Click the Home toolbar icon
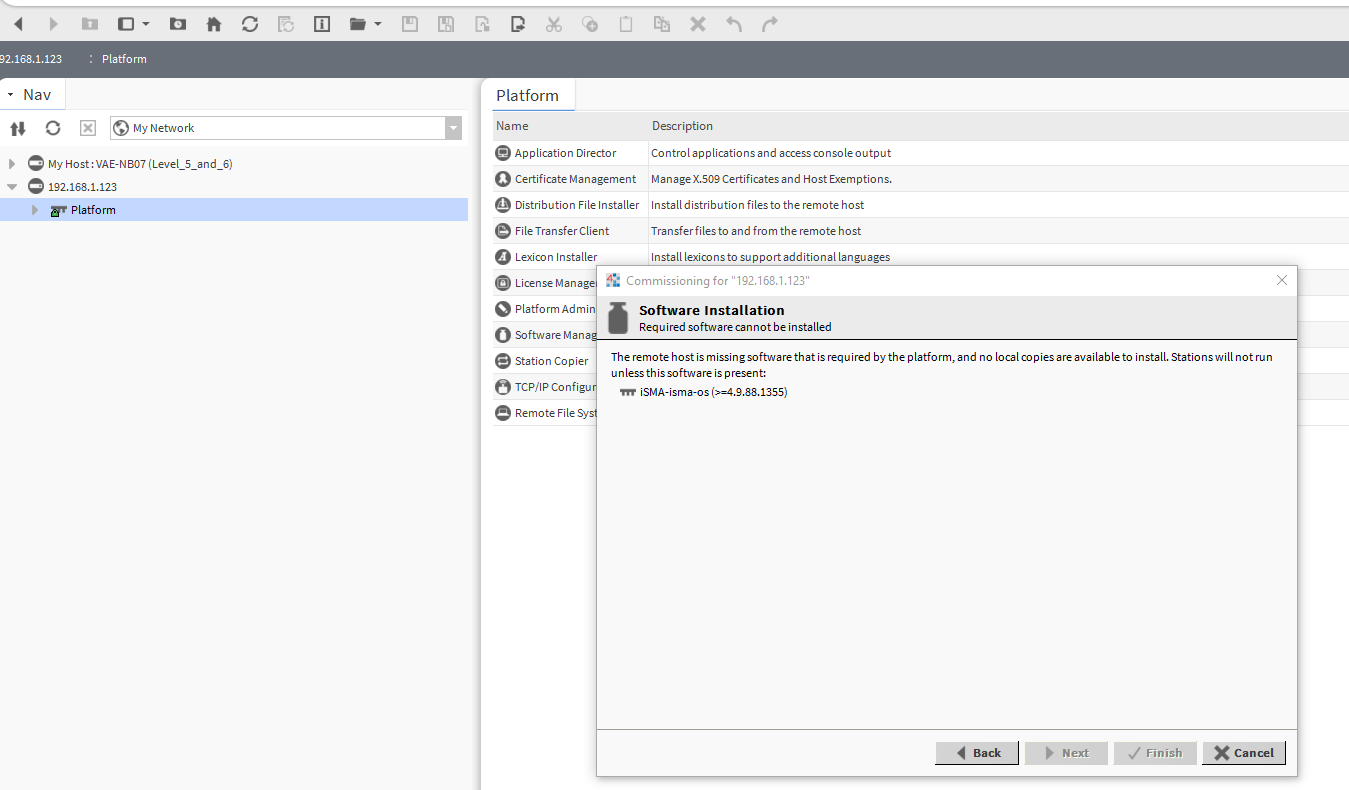This screenshot has height=790, width=1349. tap(214, 24)
